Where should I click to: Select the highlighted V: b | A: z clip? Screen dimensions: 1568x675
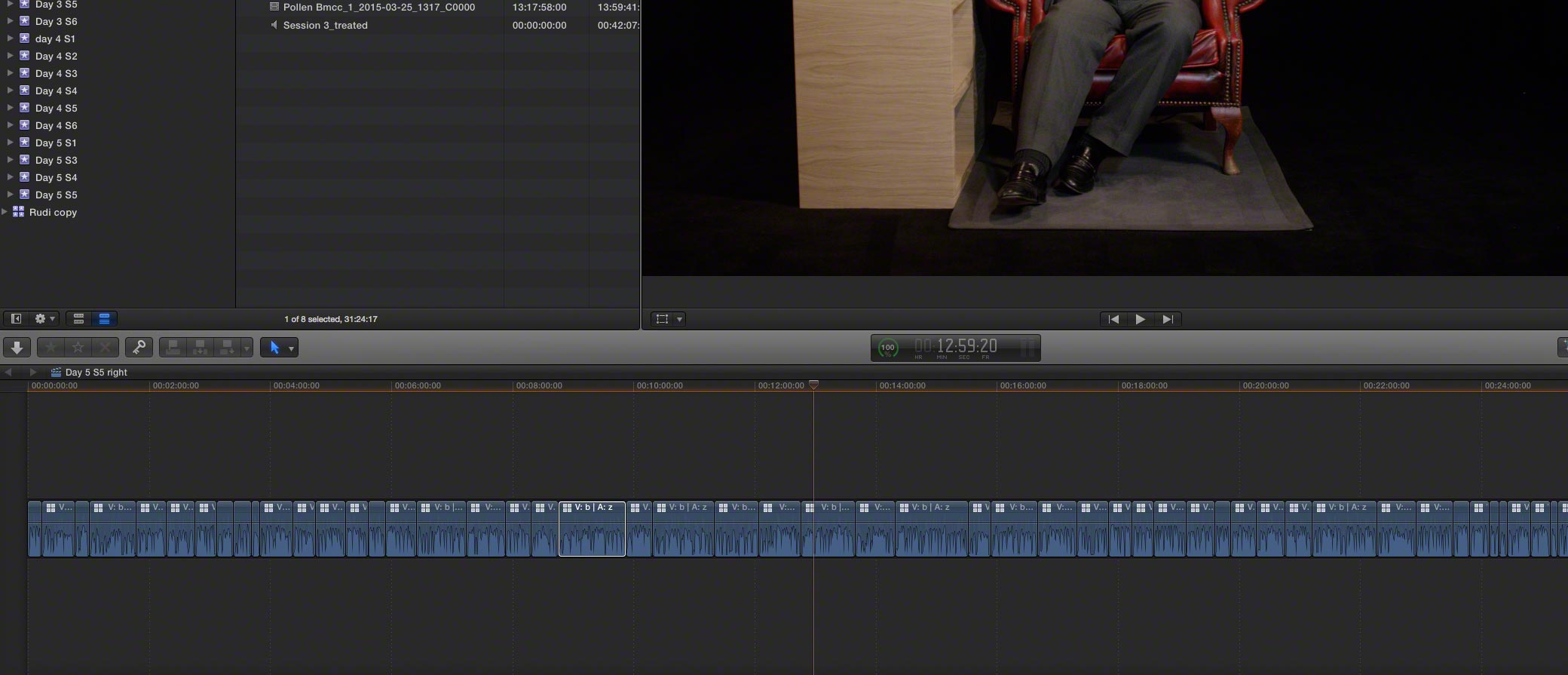(x=592, y=529)
